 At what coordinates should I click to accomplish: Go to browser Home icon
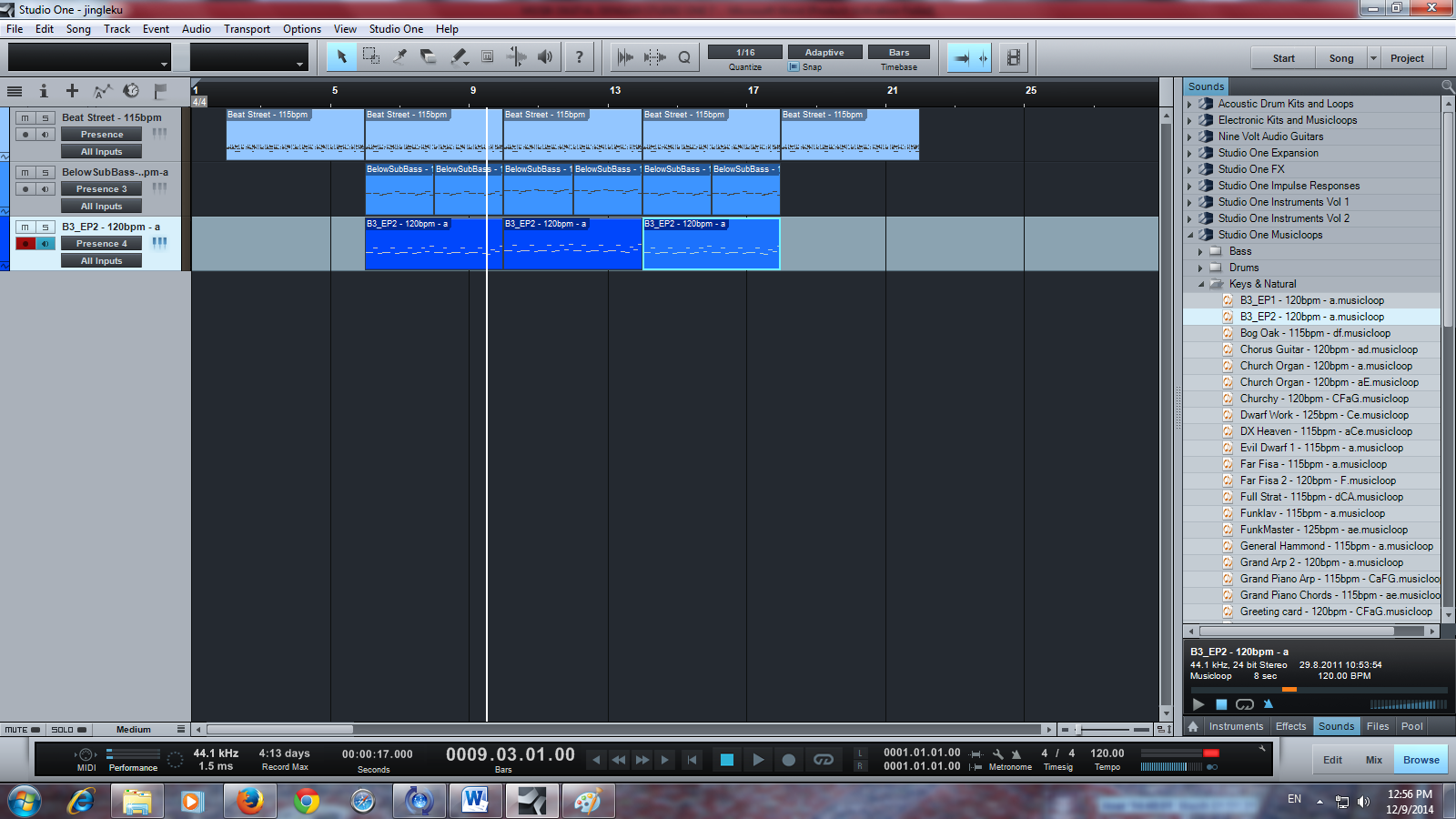pyautogui.click(x=1193, y=726)
